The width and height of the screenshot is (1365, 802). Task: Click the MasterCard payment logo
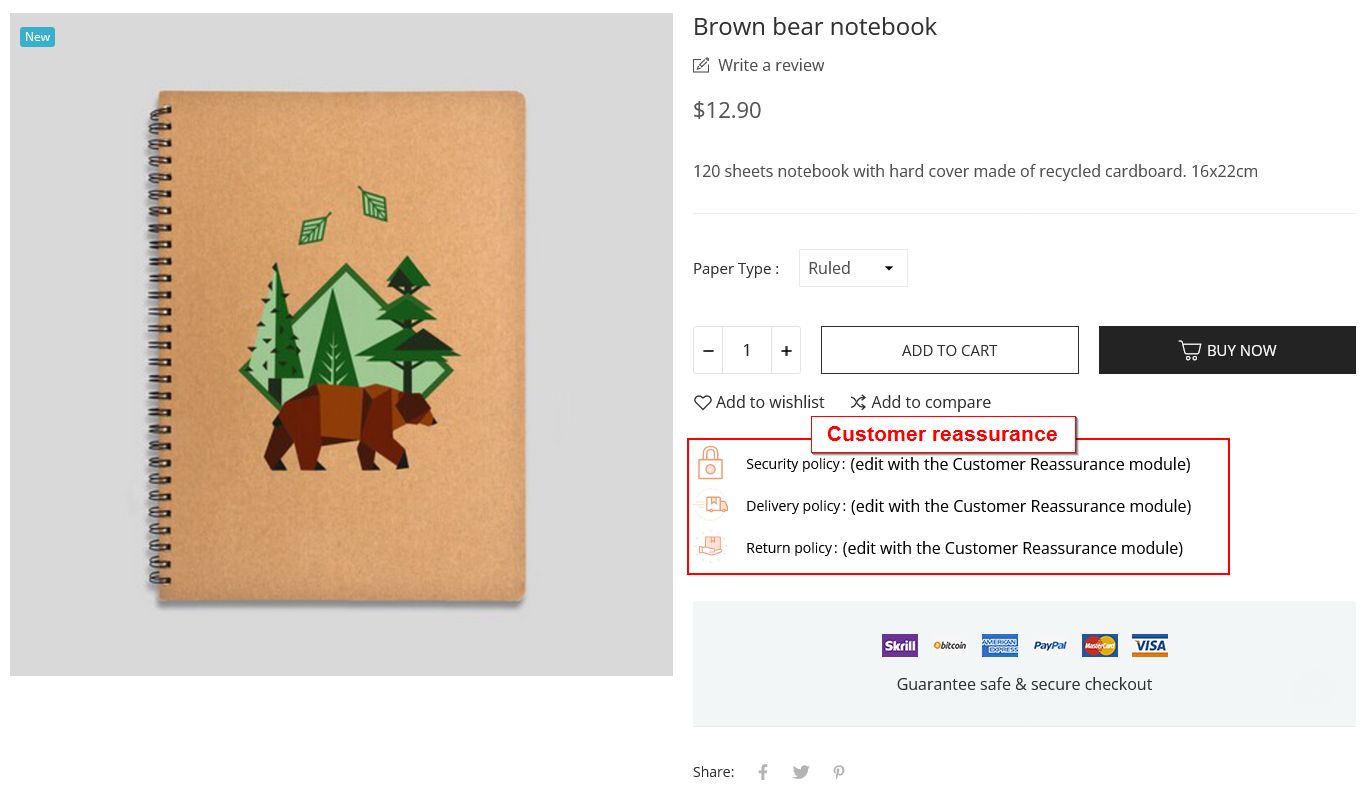(x=1100, y=645)
